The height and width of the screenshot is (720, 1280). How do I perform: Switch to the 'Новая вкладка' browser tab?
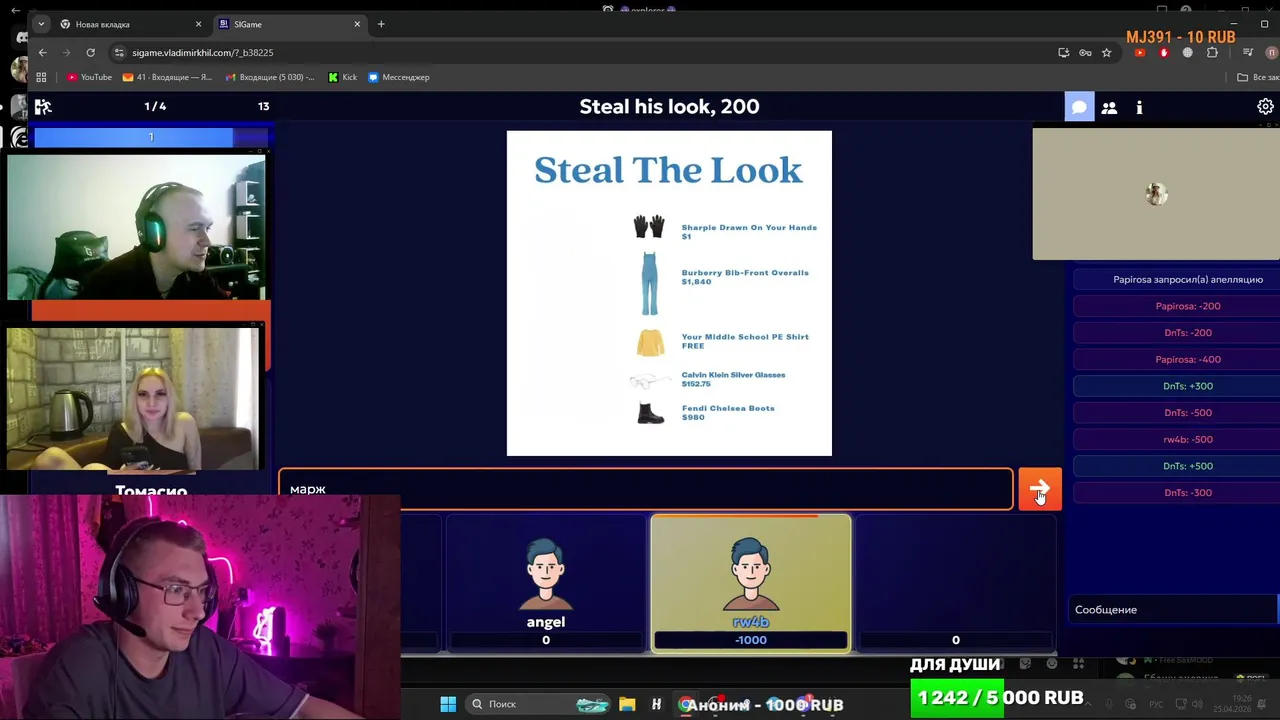coord(128,24)
